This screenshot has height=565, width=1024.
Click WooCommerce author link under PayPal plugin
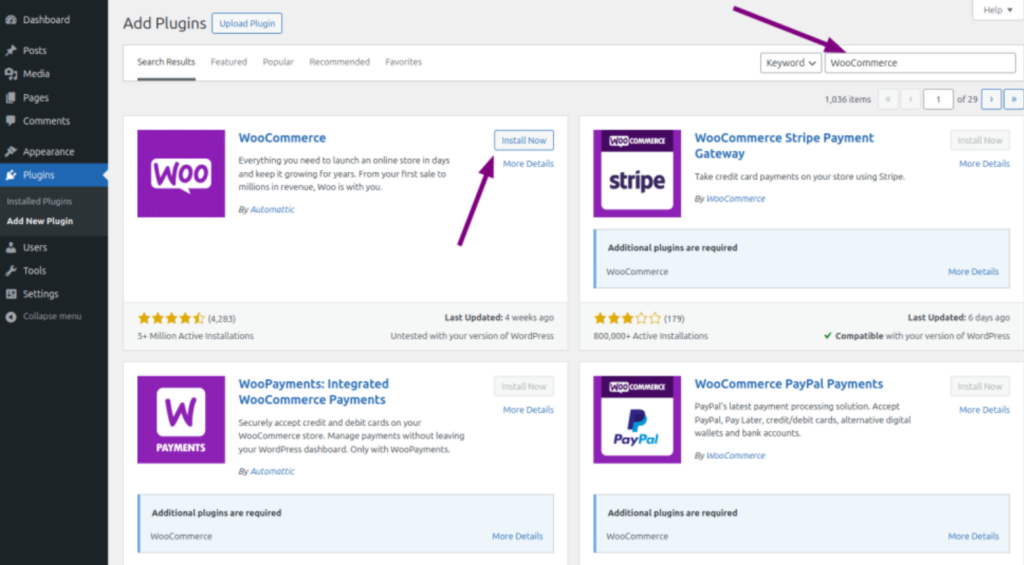tap(735, 455)
